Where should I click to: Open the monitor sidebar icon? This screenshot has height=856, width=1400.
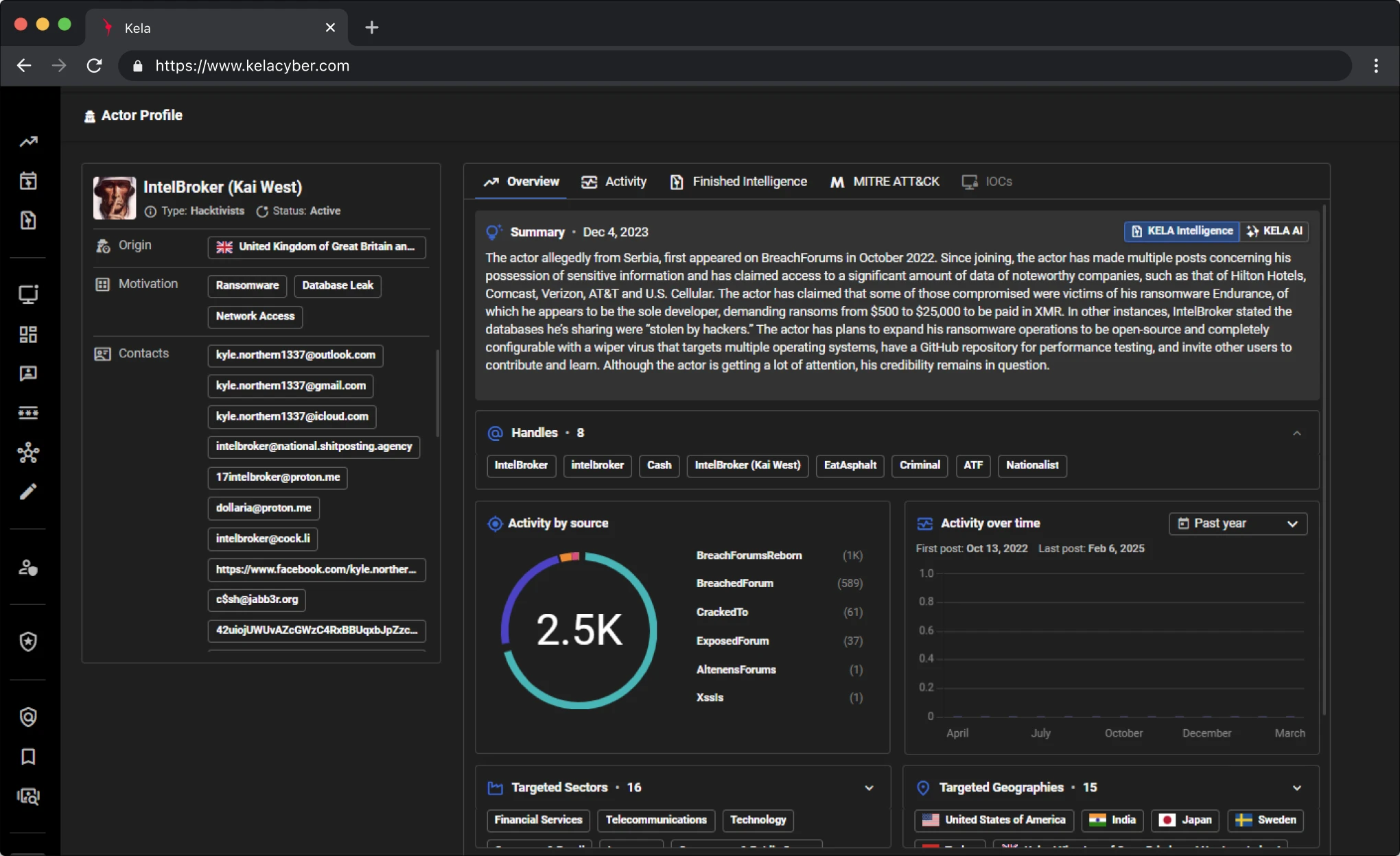(28, 294)
